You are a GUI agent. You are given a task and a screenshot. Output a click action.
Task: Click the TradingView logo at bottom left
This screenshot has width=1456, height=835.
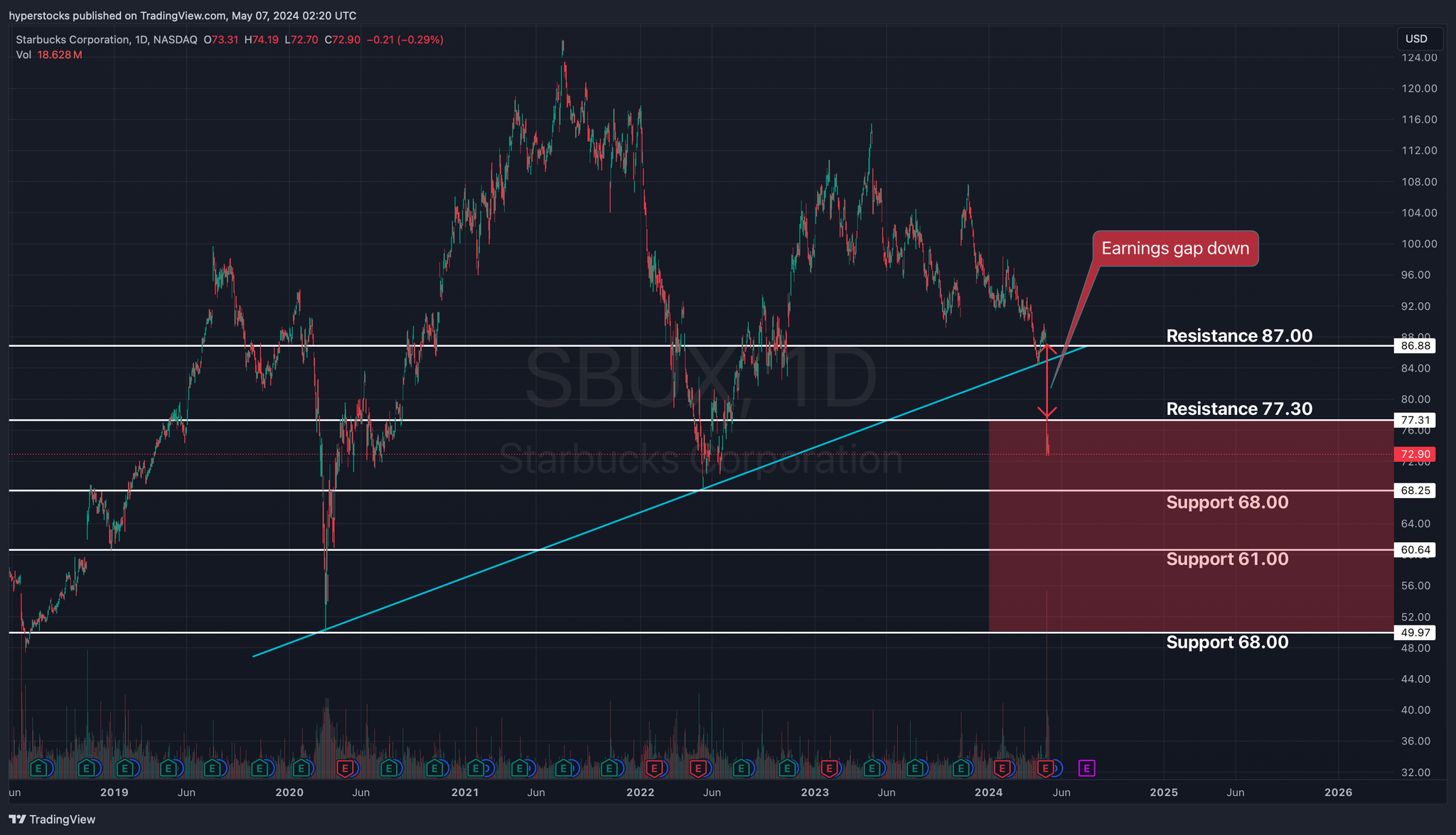[52, 819]
